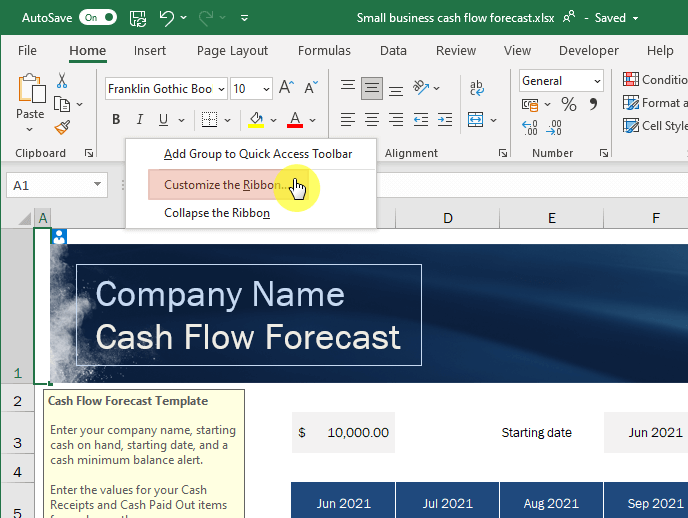Click Center horizontal align icon
The height and width of the screenshot is (518, 688).
(x=372, y=119)
